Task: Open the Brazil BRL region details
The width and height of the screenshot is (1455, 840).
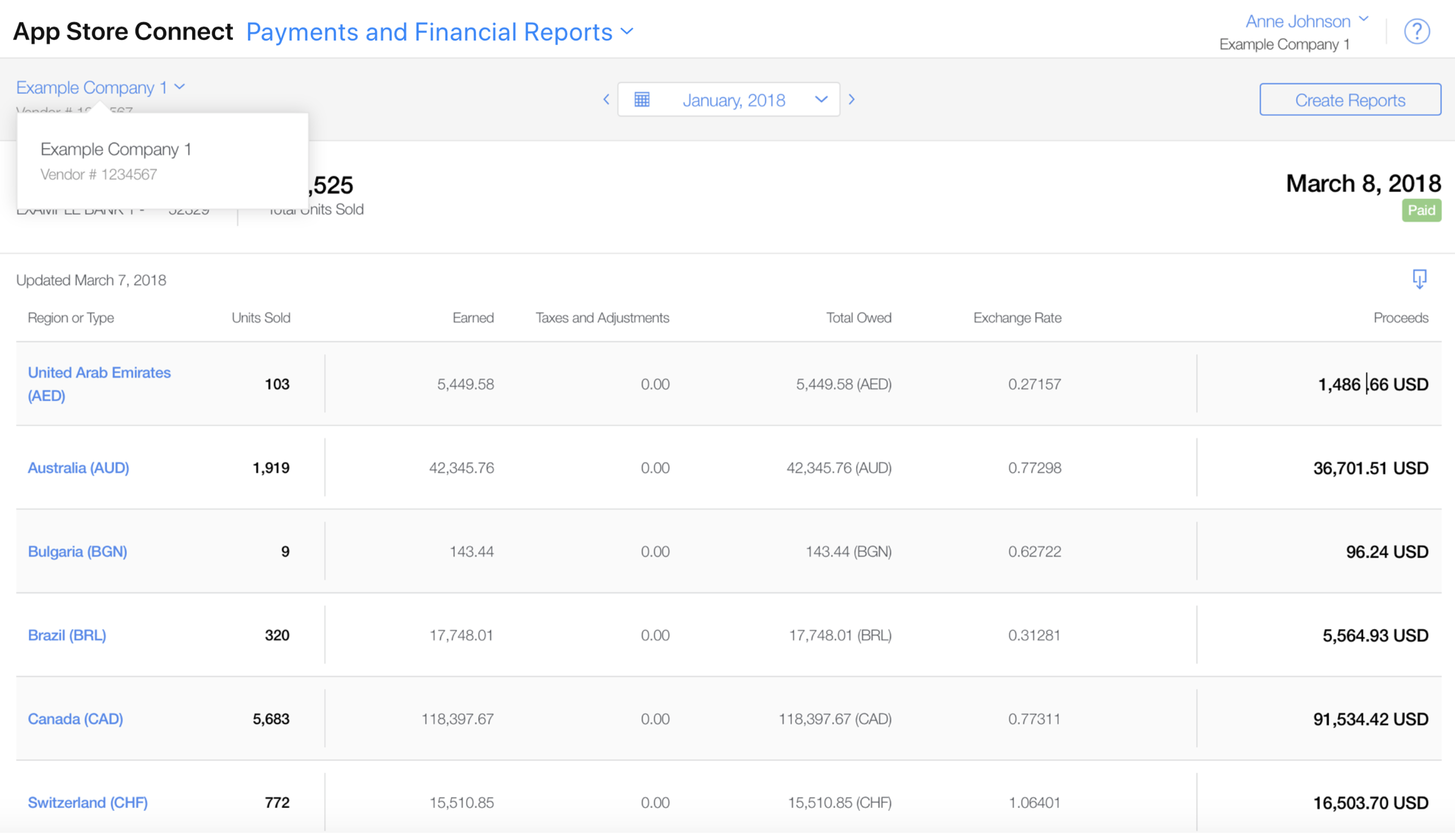Action: [x=67, y=634]
